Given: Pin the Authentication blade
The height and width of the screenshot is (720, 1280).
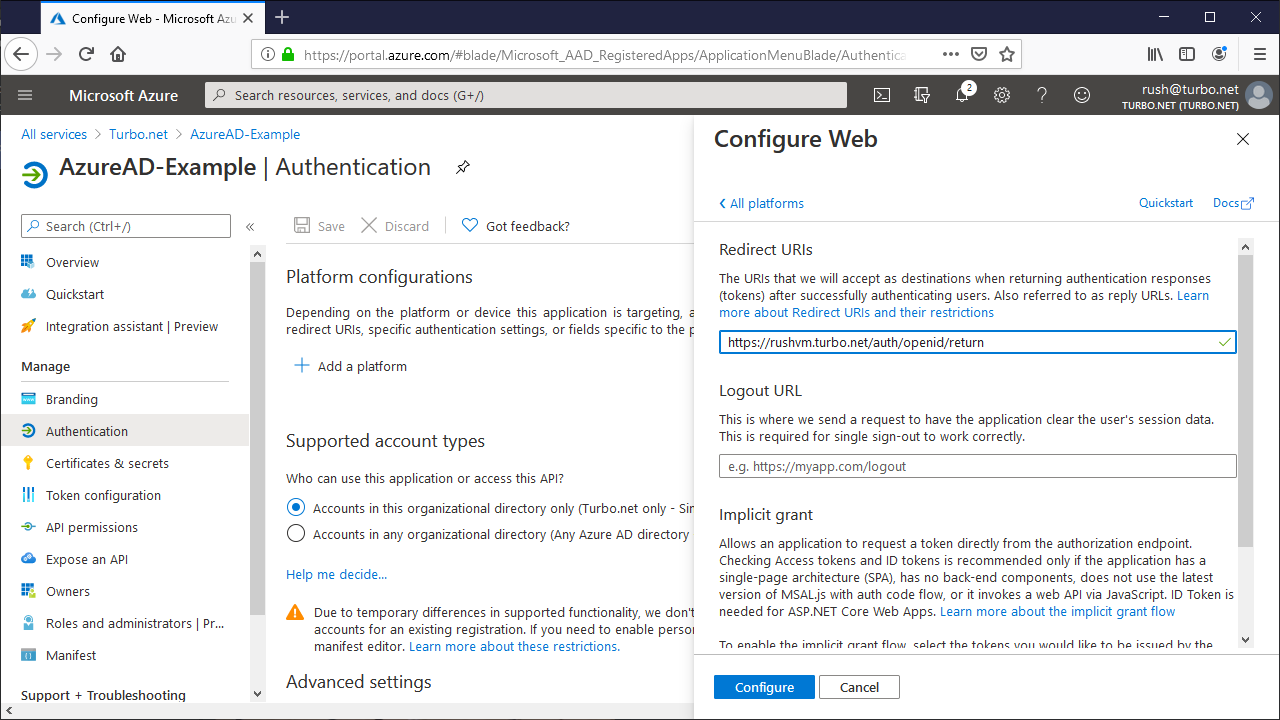Looking at the screenshot, I should coord(462,167).
